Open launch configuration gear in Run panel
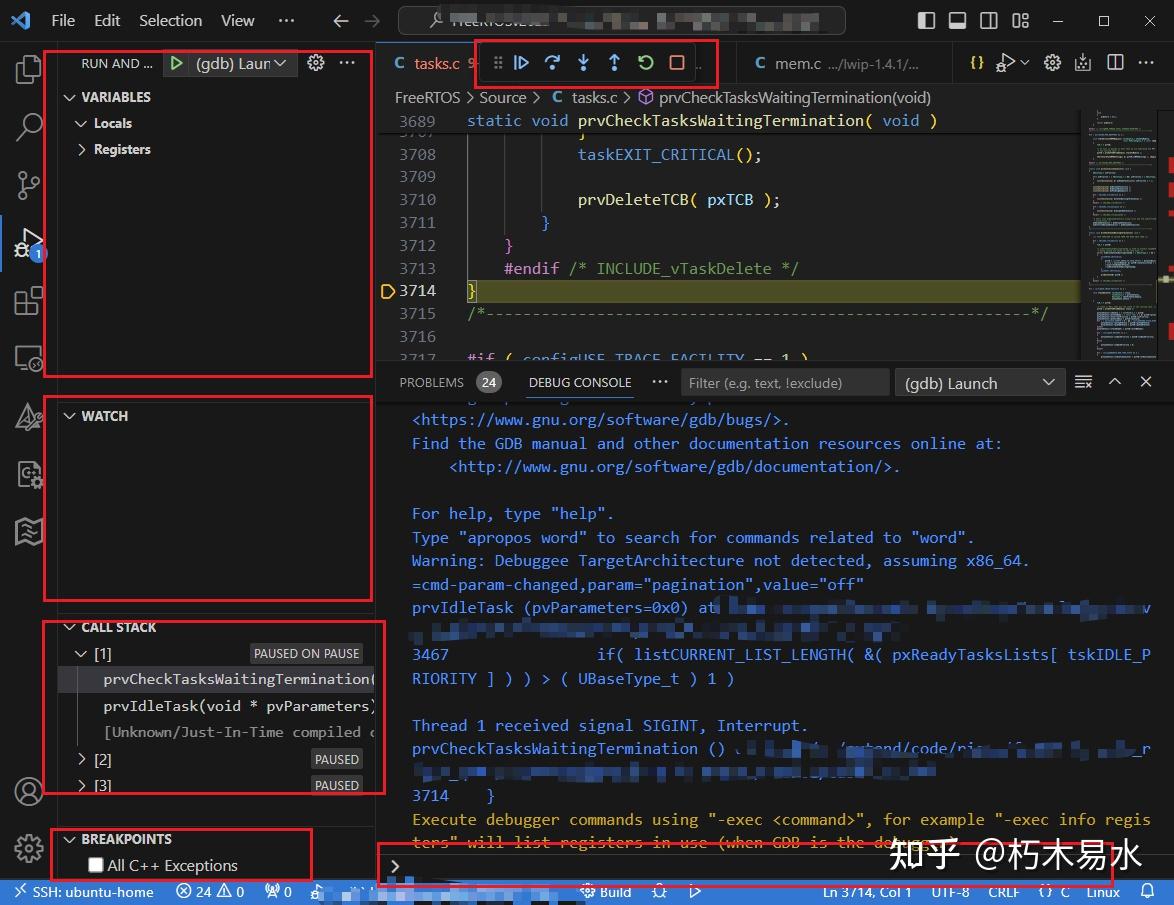The height and width of the screenshot is (905, 1174). [x=316, y=62]
